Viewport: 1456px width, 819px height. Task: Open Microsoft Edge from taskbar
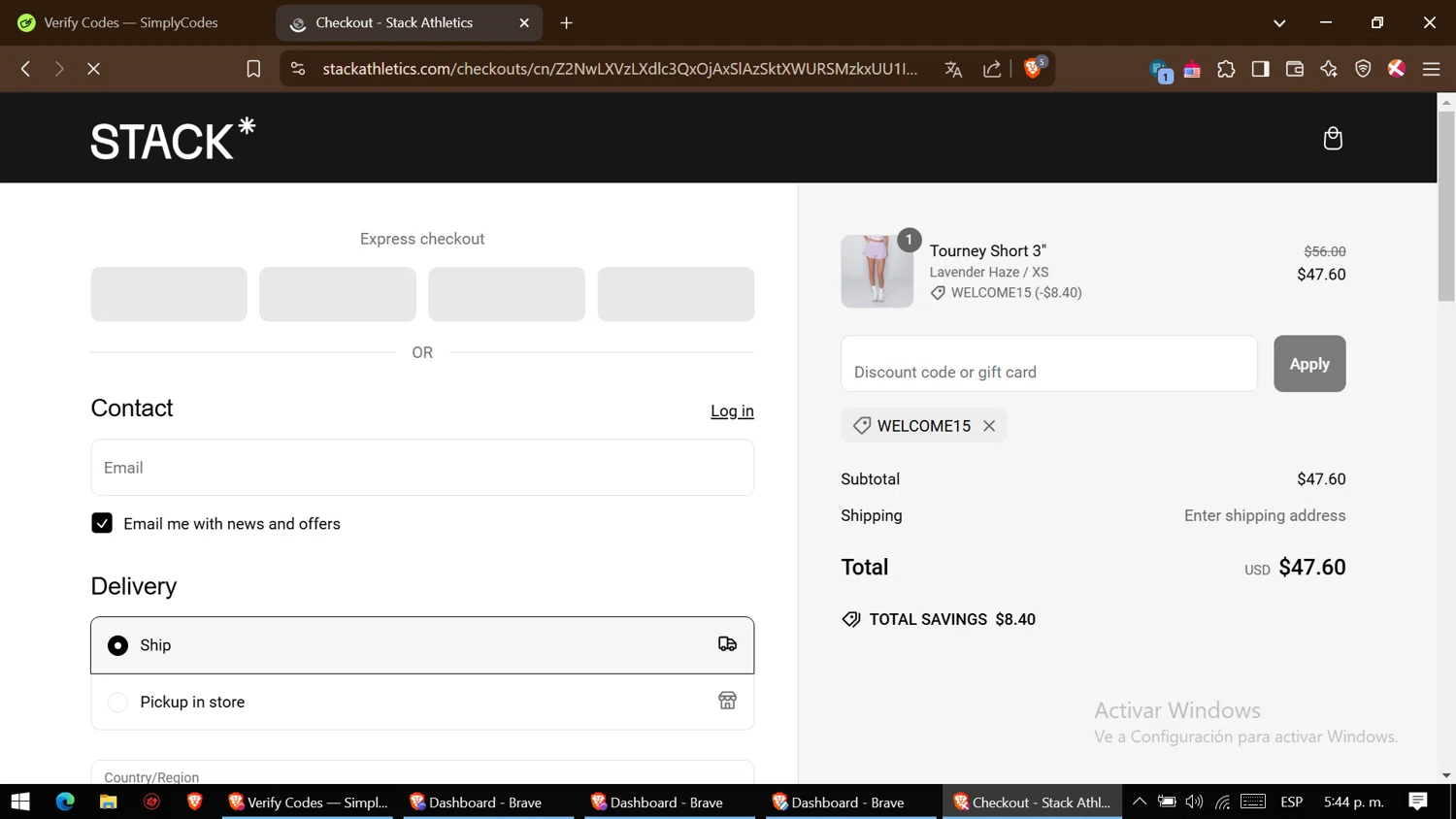tap(65, 802)
